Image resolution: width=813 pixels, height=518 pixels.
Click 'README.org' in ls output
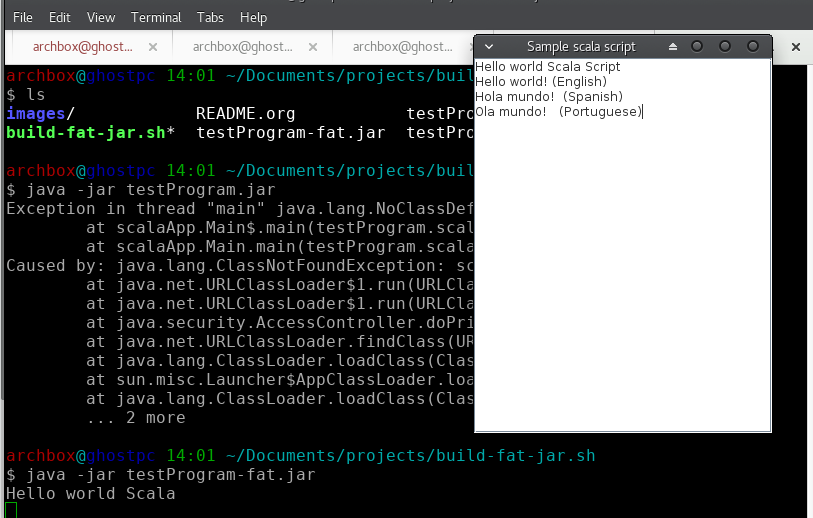(x=245, y=114)
